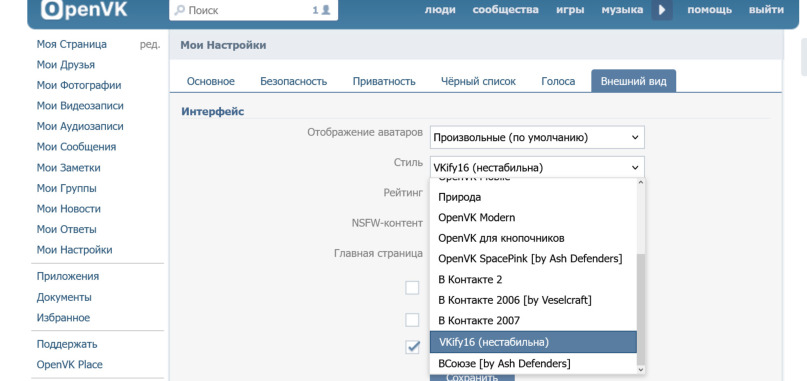
Task: Untick the checked checkbox
Action: coord(412,348)
